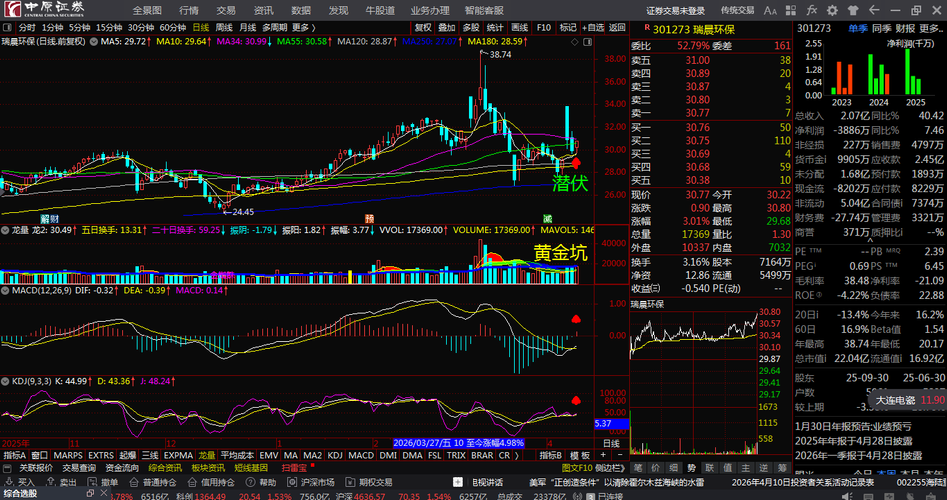Click the F10 button

[544, 27]
